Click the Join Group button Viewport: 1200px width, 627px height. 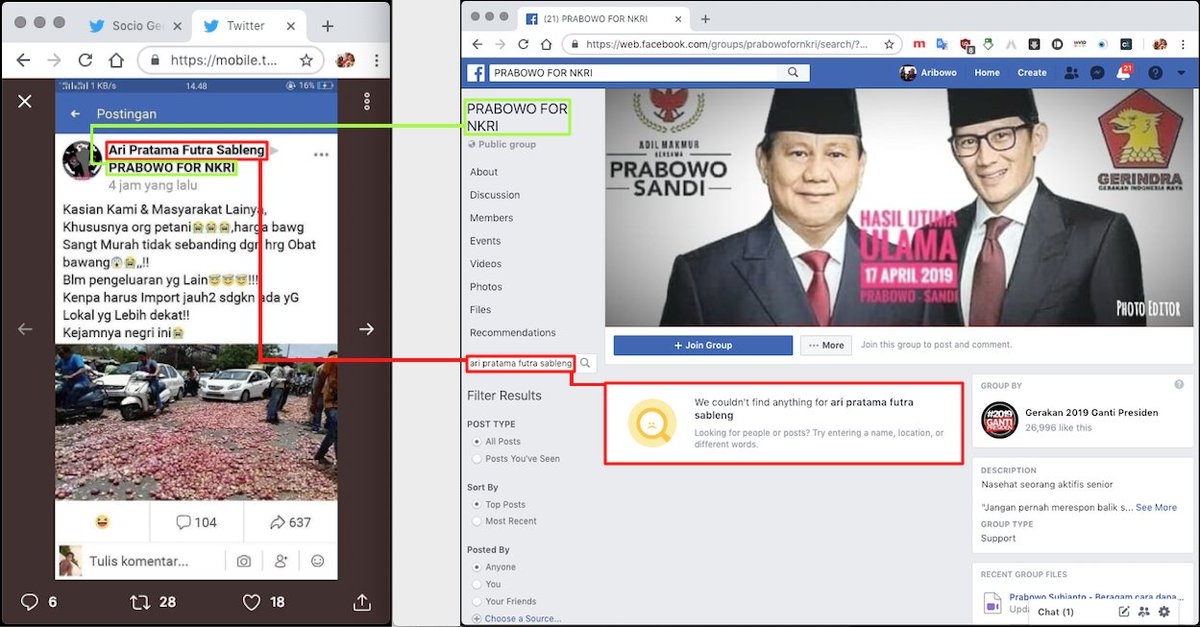click(x=703, y=345)
